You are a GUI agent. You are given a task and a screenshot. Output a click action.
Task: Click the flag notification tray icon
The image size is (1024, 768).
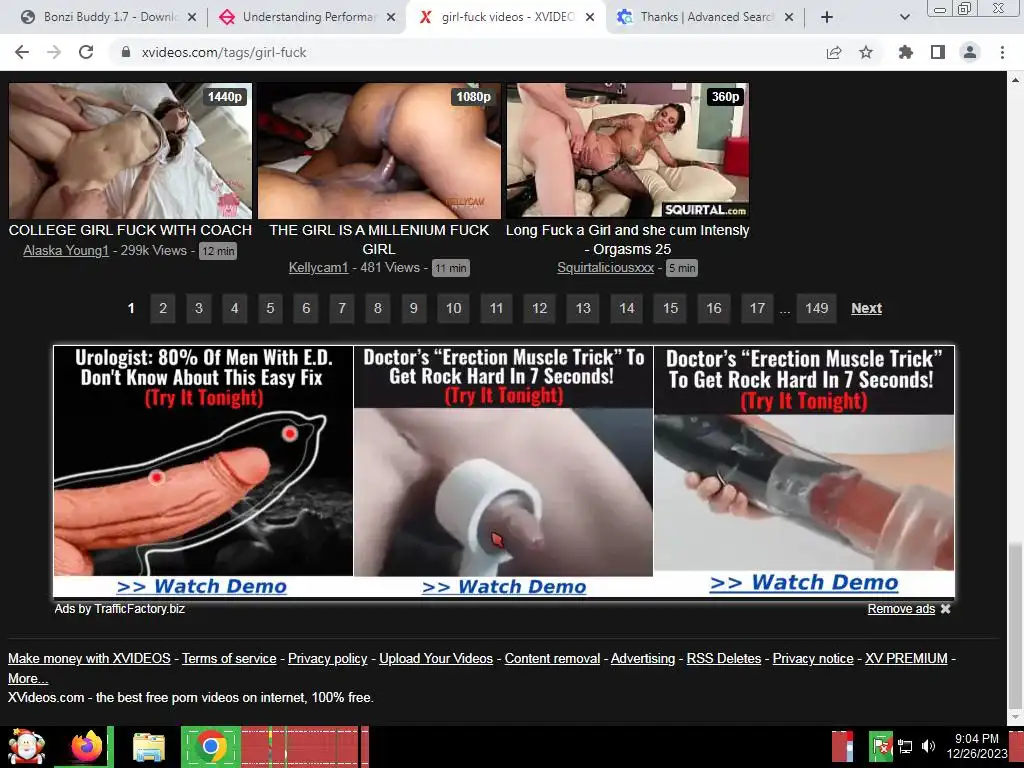pyautogui.click(x=881, y=746)
